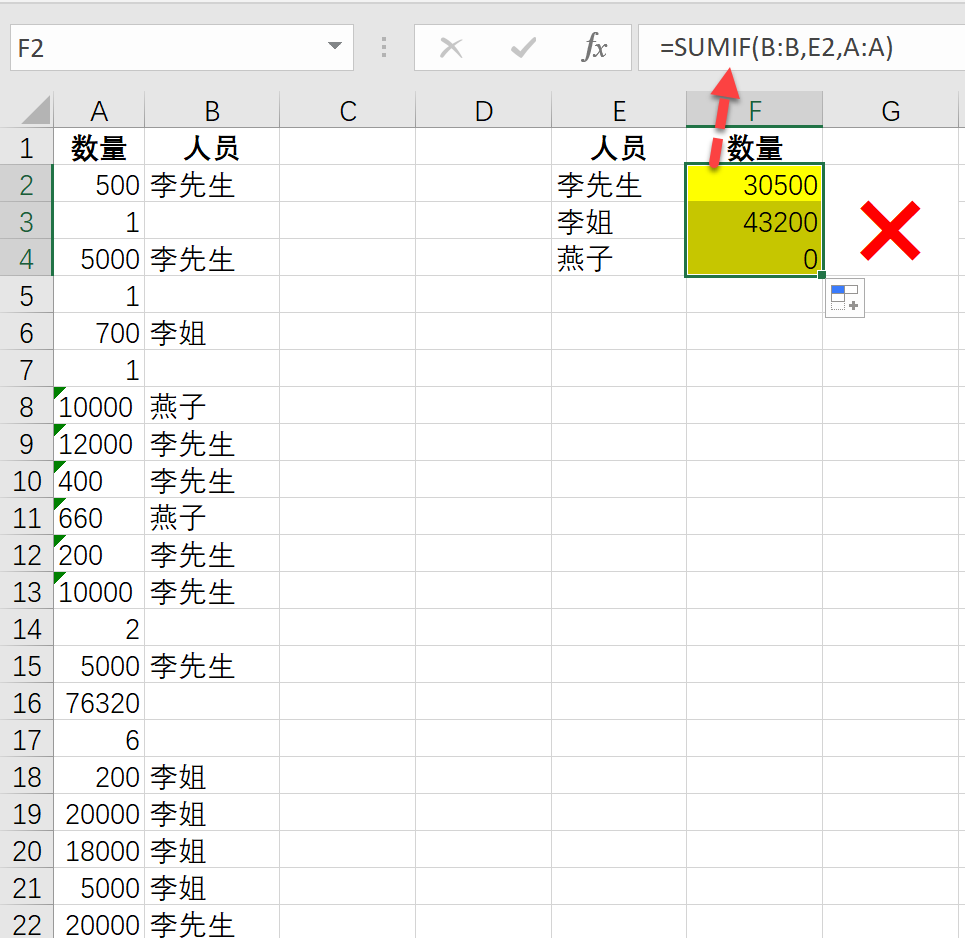Image resolution: width=965 pixels, height=938 pixels.
Task: Select row 22 header
Action: click(x=26, y=923)
